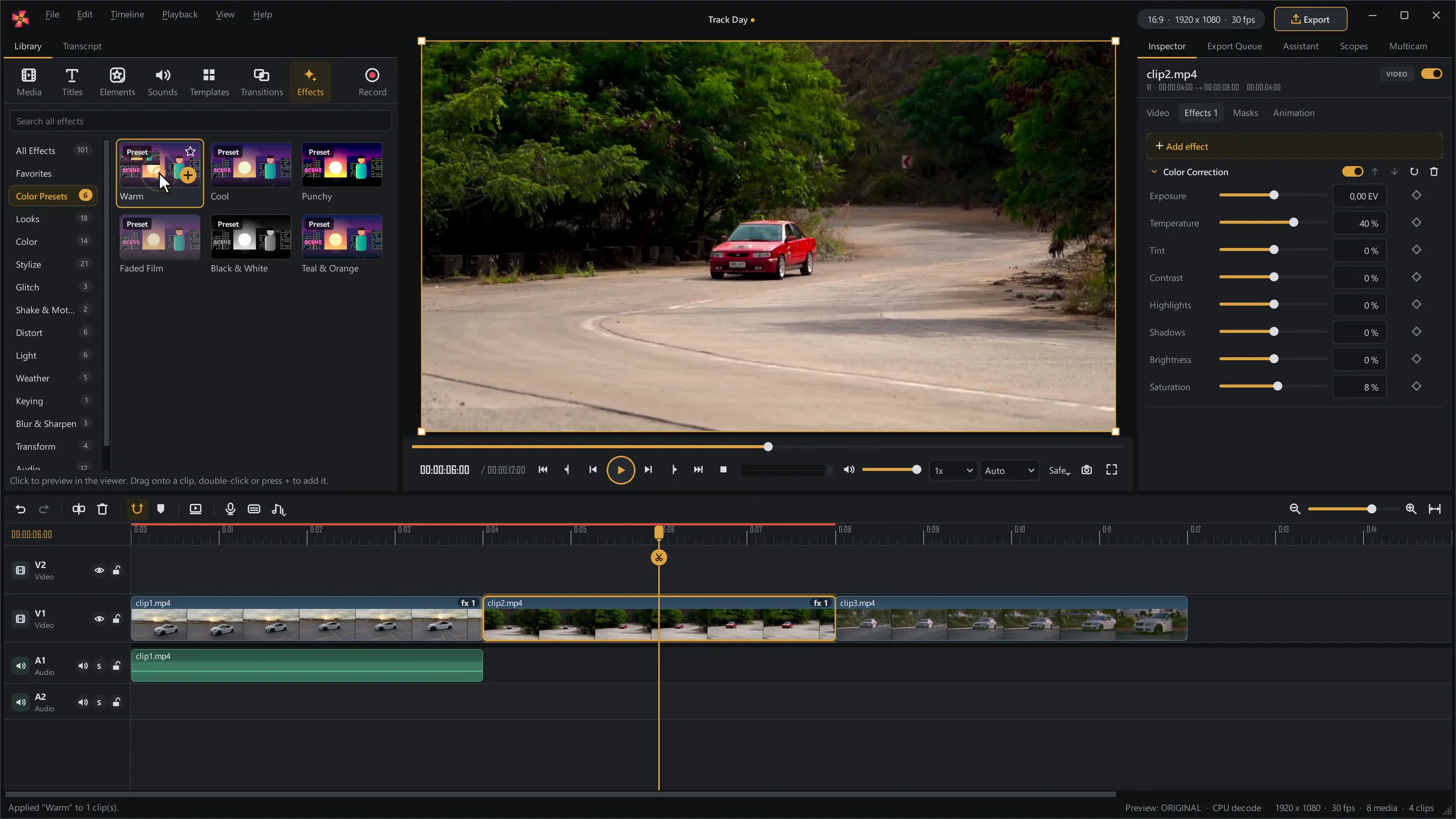This screenshot has width=1456, height=819.
Task: Disable the Color Correction effect toggle
Action: click(x=1352, y=172)
